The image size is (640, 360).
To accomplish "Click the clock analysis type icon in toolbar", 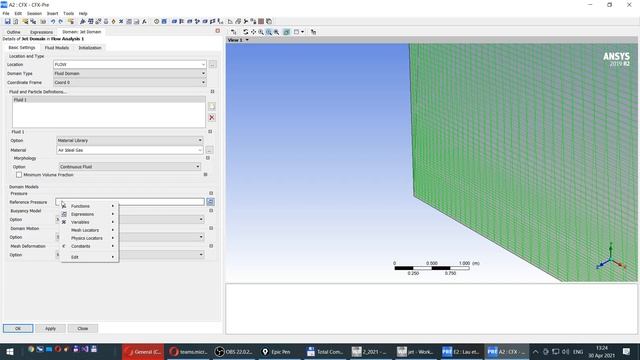I will click(x=156, y=21).
